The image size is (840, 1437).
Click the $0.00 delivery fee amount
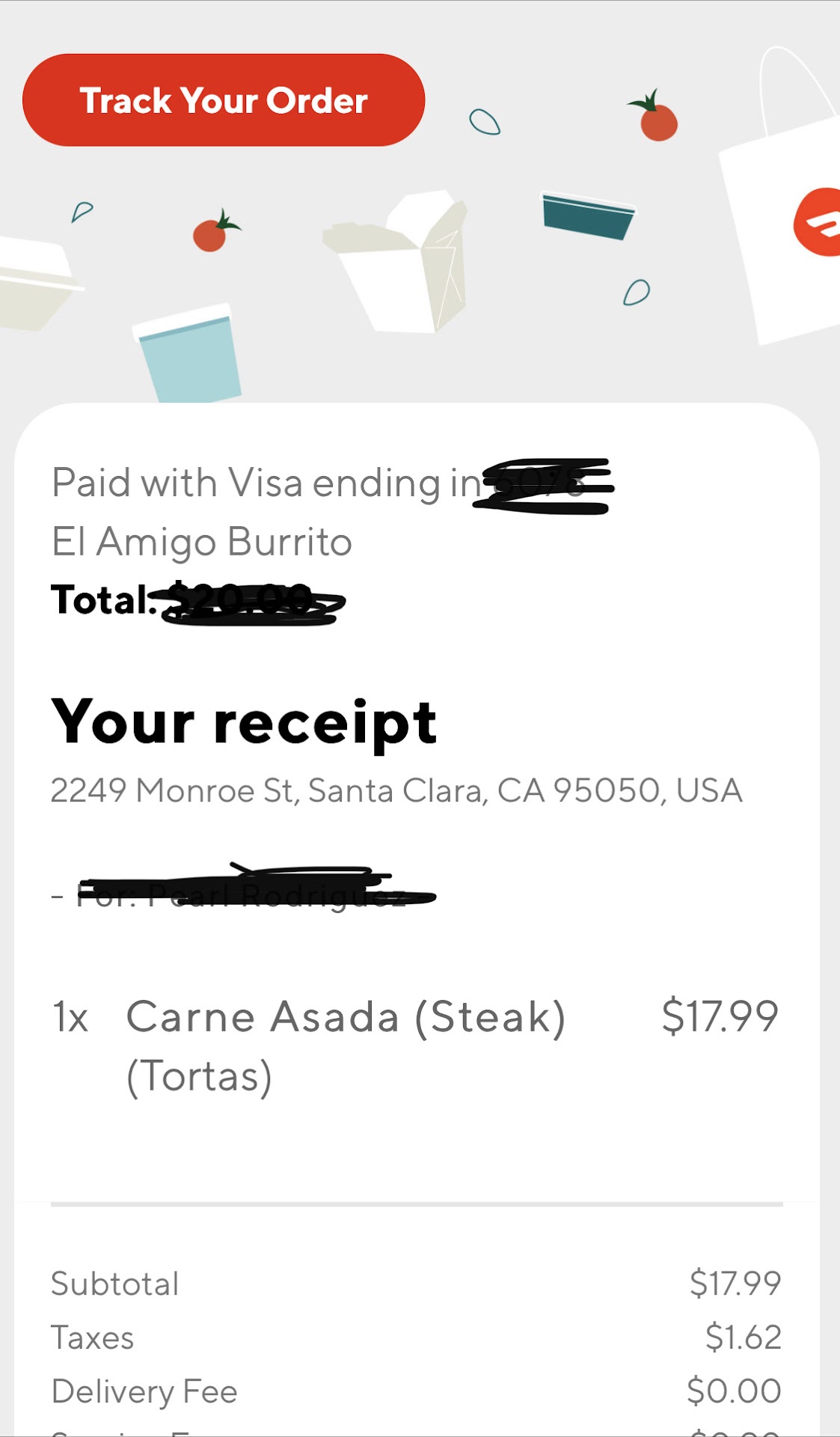tap(734, 1391)
